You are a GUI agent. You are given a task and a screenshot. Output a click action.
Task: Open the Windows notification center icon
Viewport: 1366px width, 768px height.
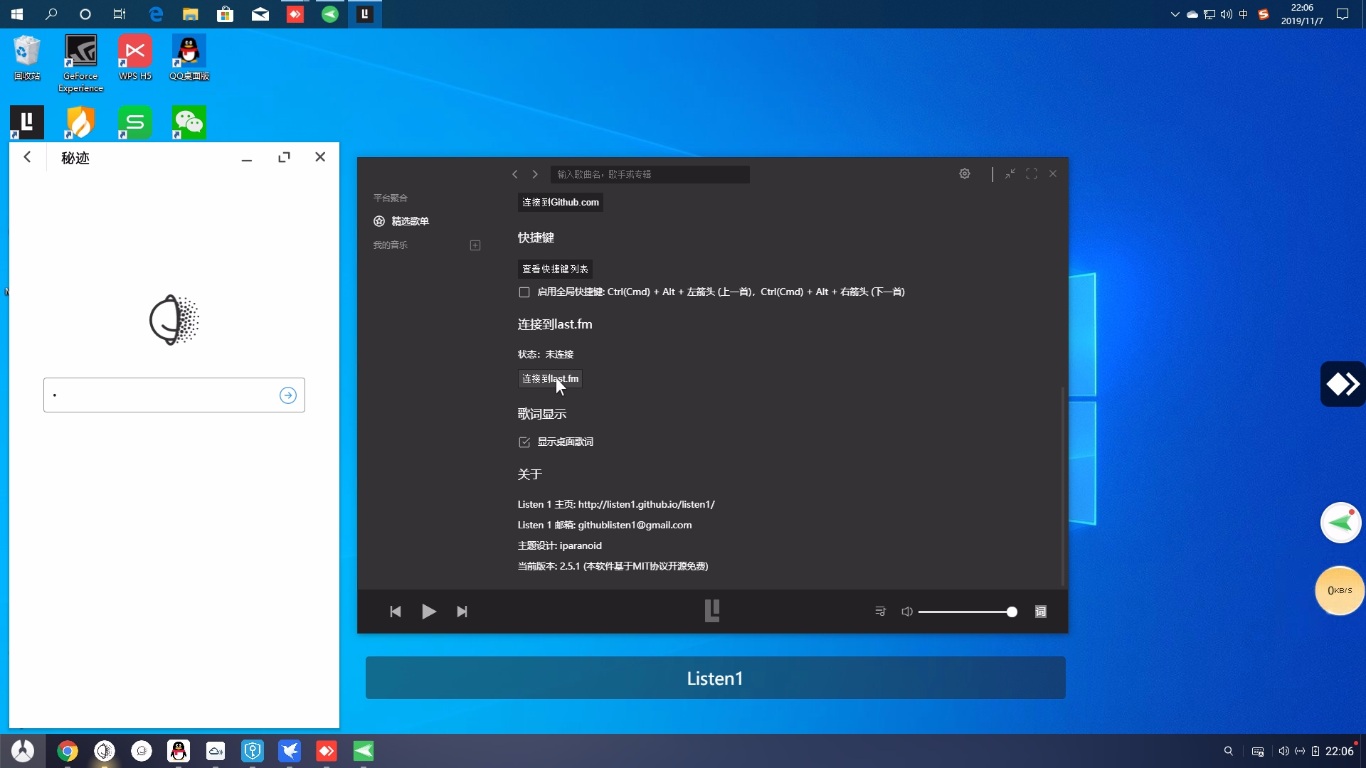1343,14
